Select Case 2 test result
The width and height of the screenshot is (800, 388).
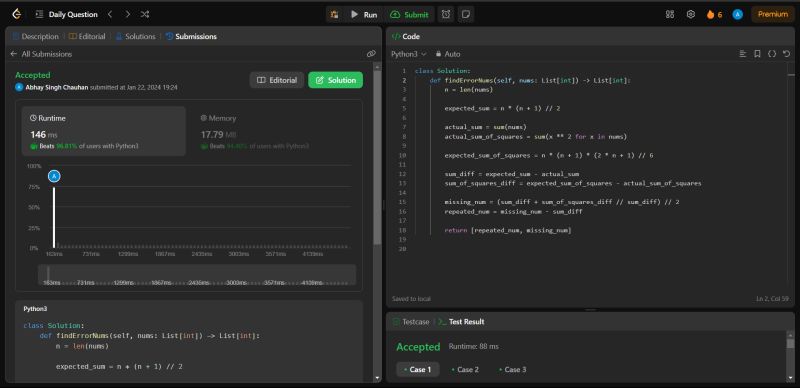click(x=465, y=369)
